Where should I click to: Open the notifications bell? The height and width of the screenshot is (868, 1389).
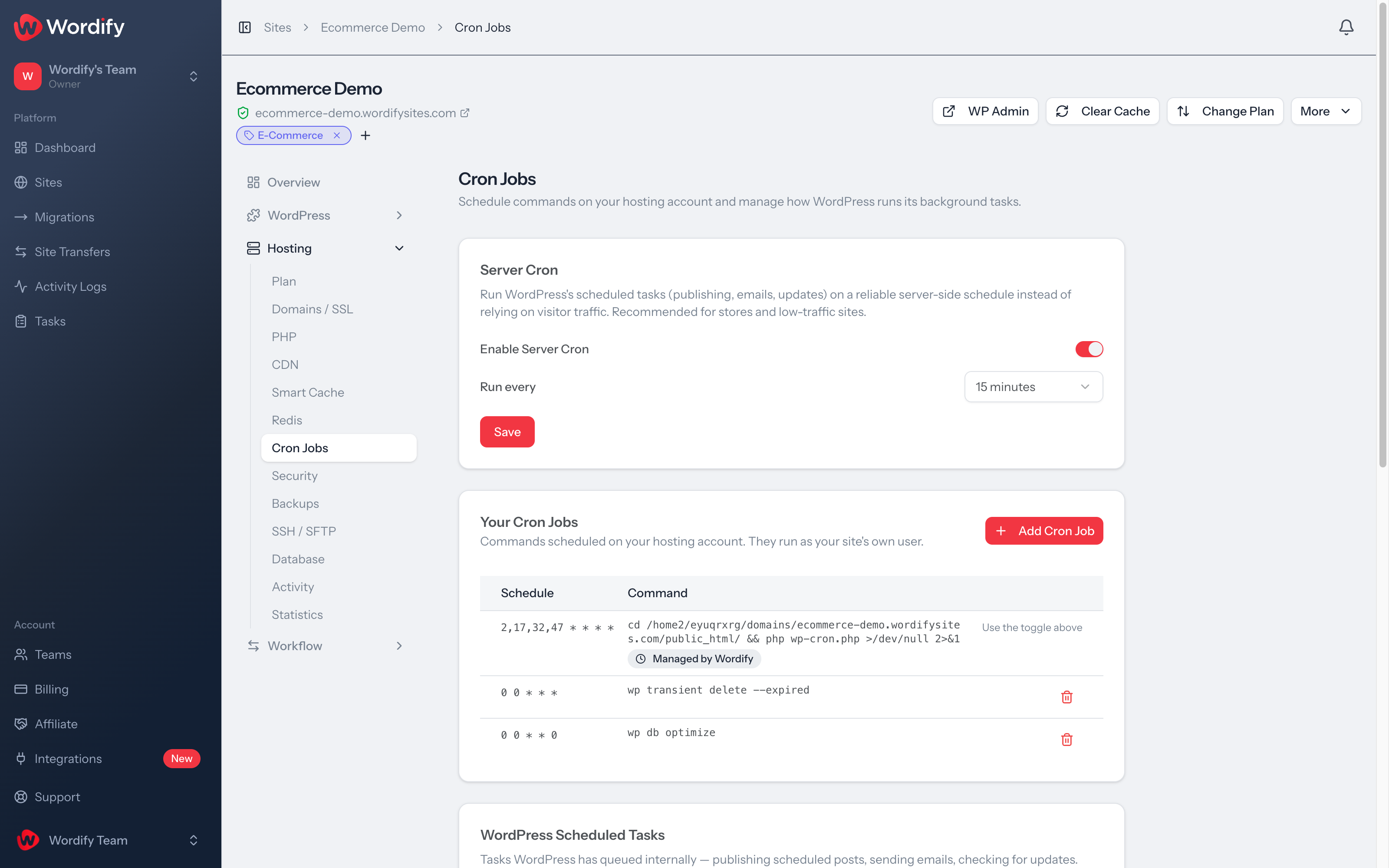[x=1346, y=27]
